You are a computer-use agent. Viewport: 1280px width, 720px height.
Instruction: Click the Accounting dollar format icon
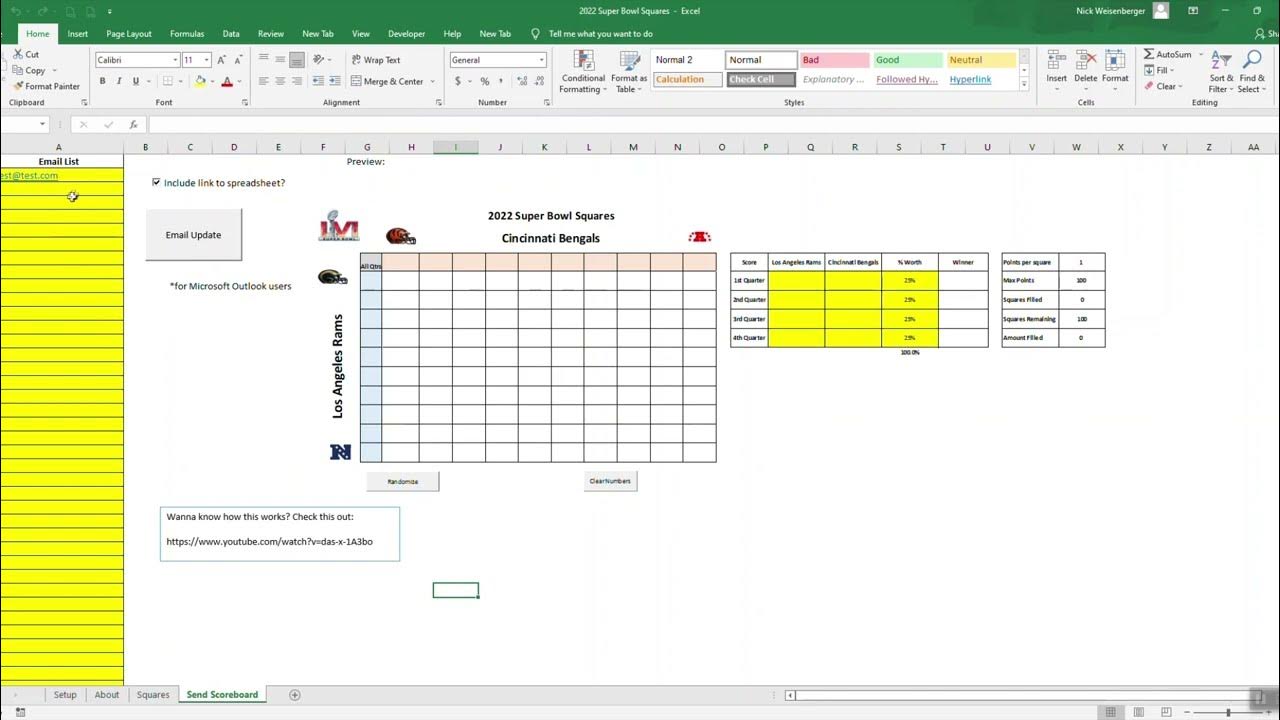pyautogui.click(x=458, y=81)
